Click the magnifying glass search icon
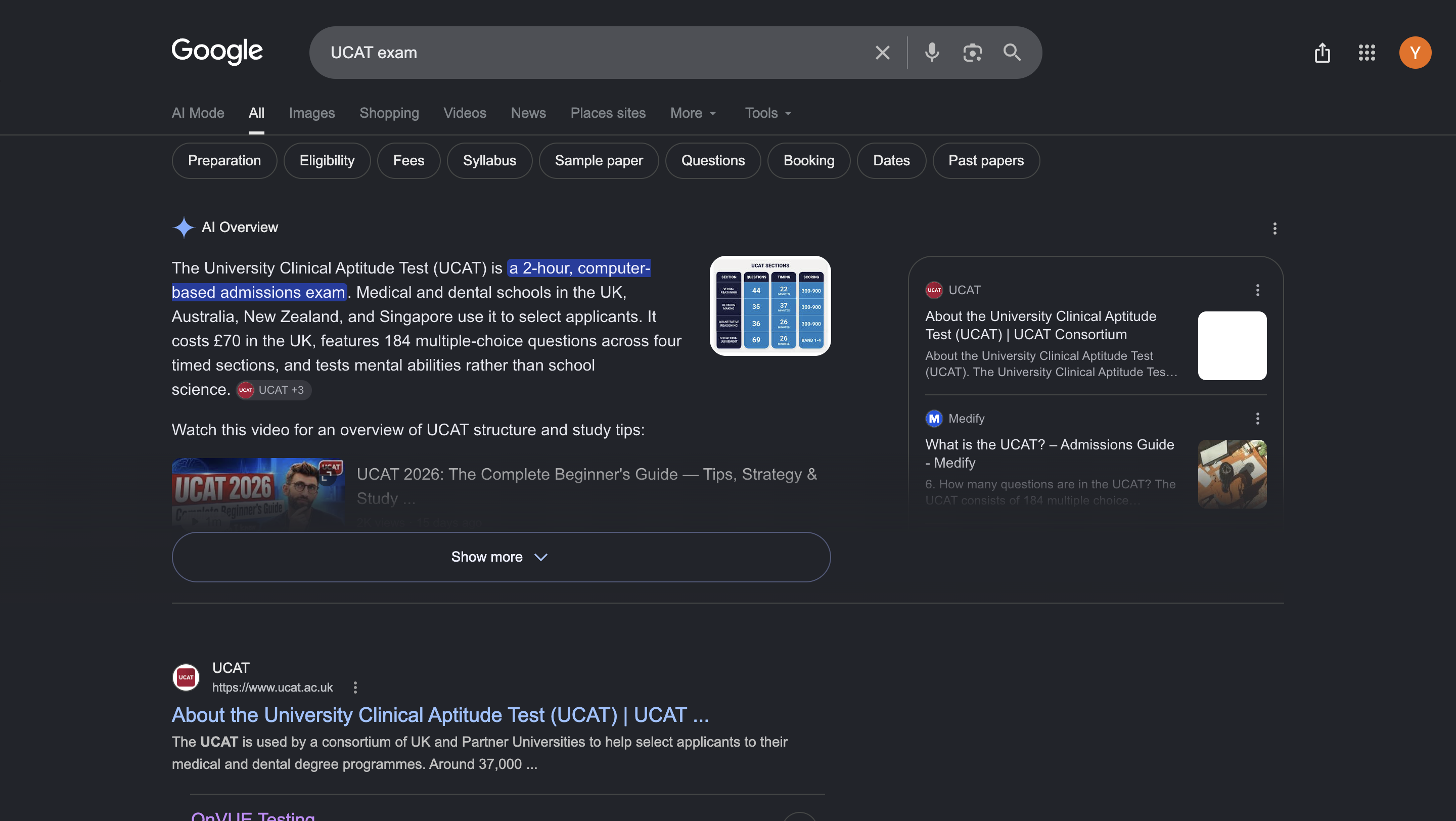Screen dimensions: 1456x821 click(1012, 53)
